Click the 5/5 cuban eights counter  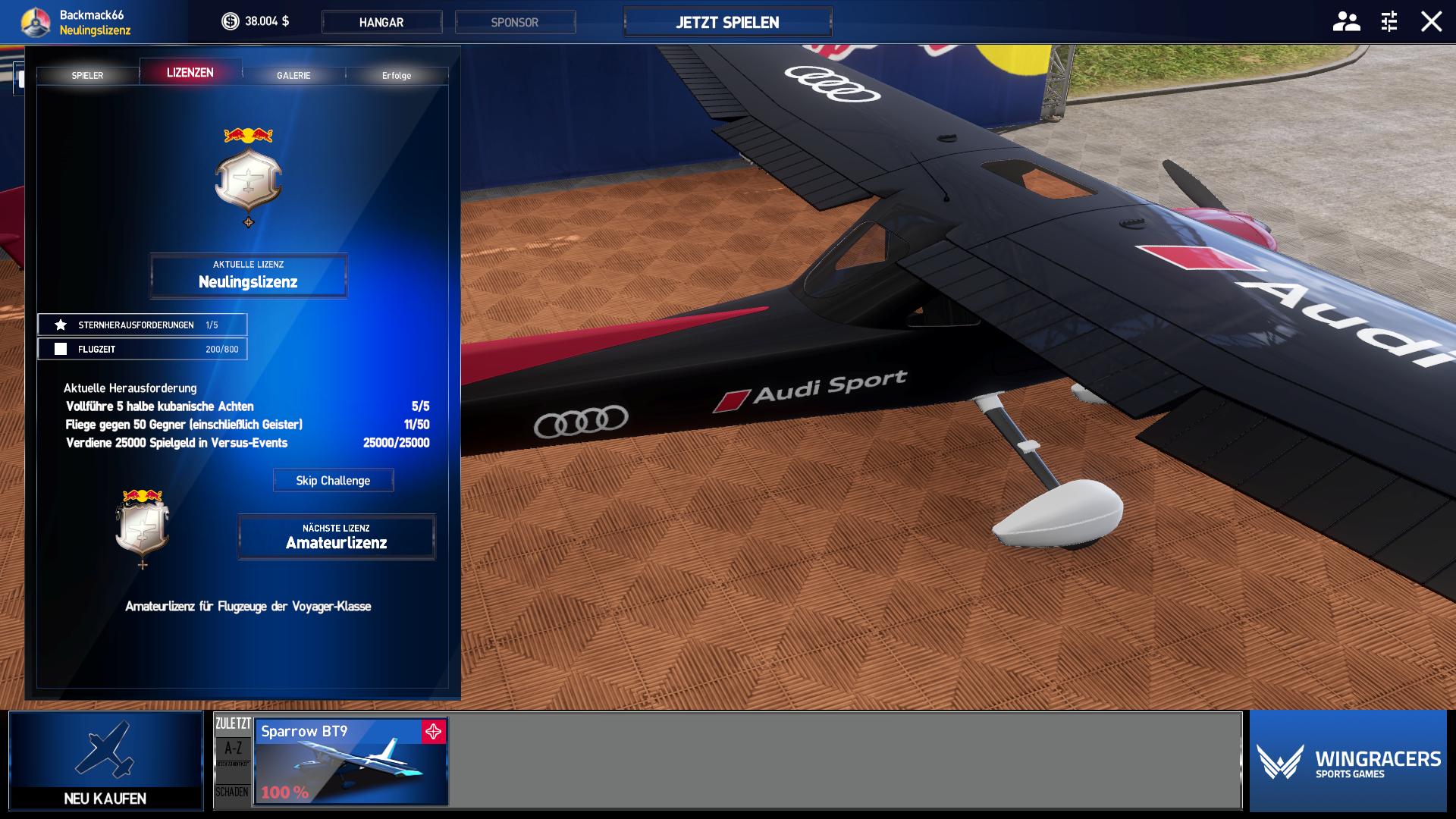[420, 406]
